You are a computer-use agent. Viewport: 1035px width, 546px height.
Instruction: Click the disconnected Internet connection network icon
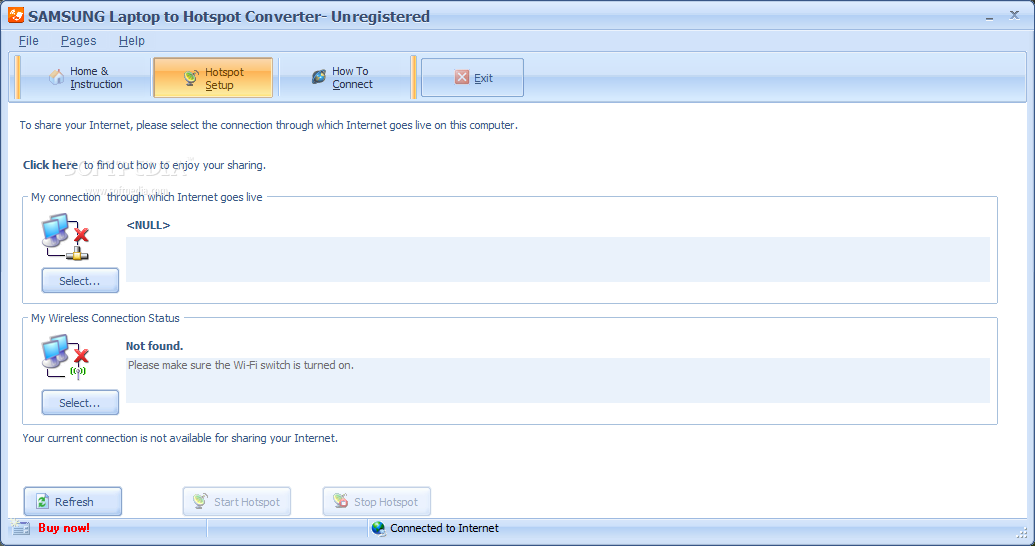[x=65, y=237]
